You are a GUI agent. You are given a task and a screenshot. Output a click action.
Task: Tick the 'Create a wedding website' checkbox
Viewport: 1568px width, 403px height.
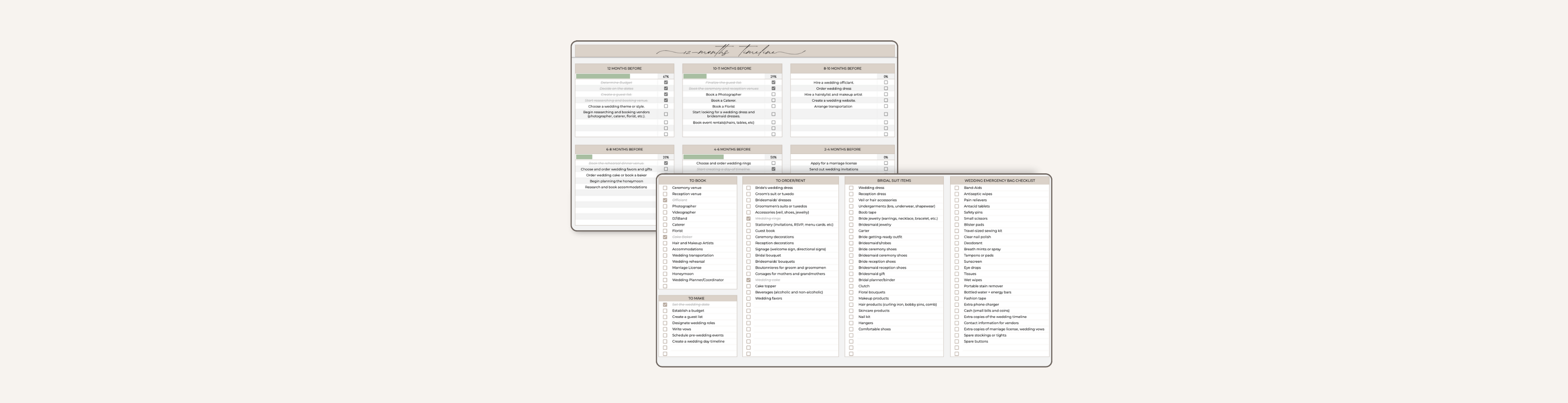(886, 100)
